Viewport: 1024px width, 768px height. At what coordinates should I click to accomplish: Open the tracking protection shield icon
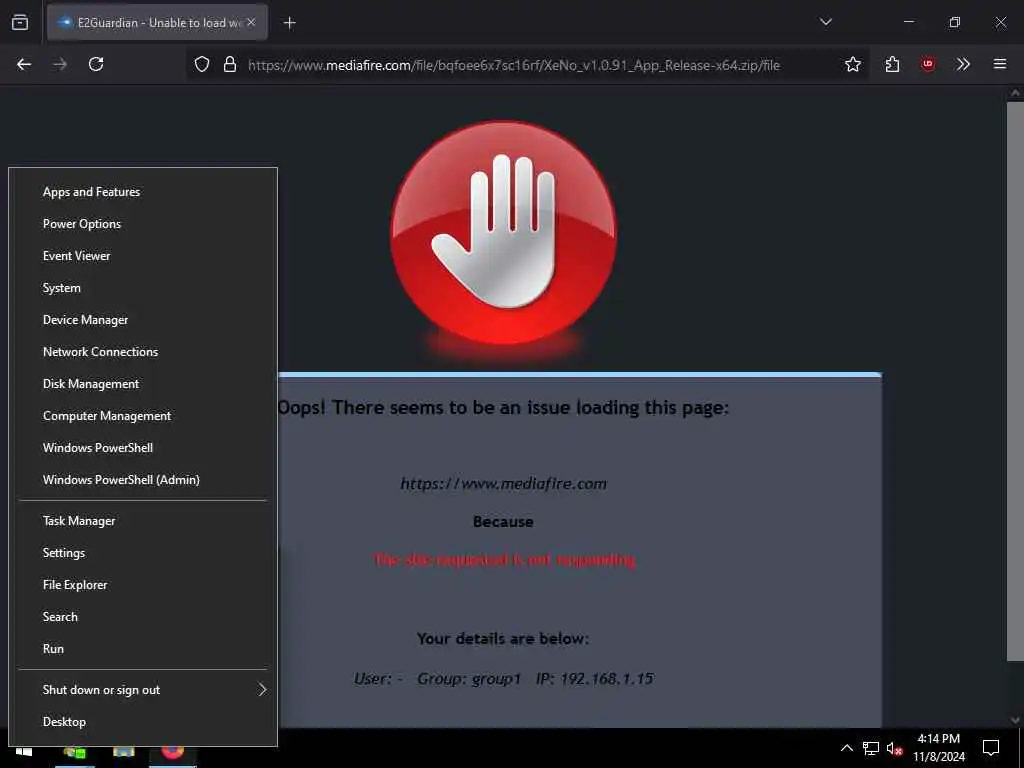202,64
